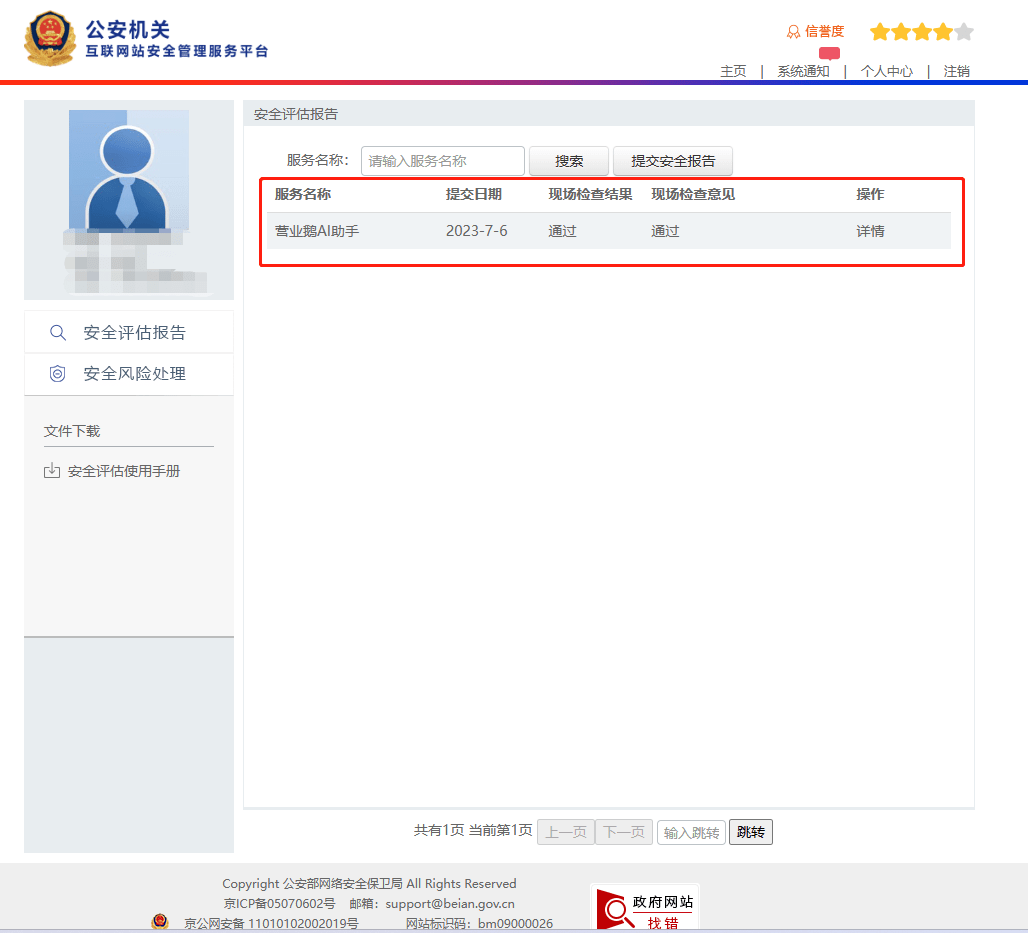Switch to the 主页 menu item

(733, 71)
